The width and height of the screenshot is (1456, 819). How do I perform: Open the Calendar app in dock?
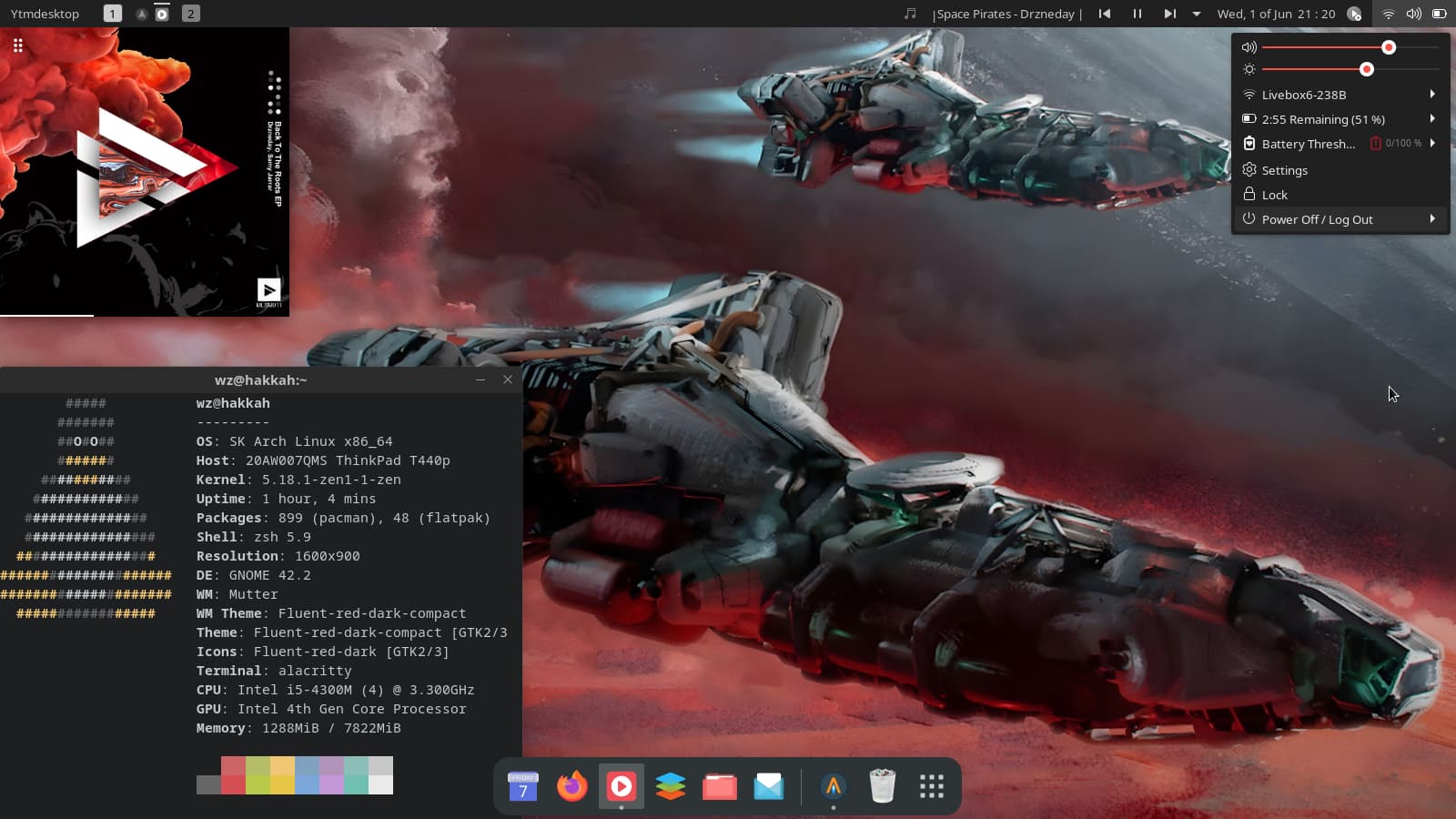[x=523, y=786]
